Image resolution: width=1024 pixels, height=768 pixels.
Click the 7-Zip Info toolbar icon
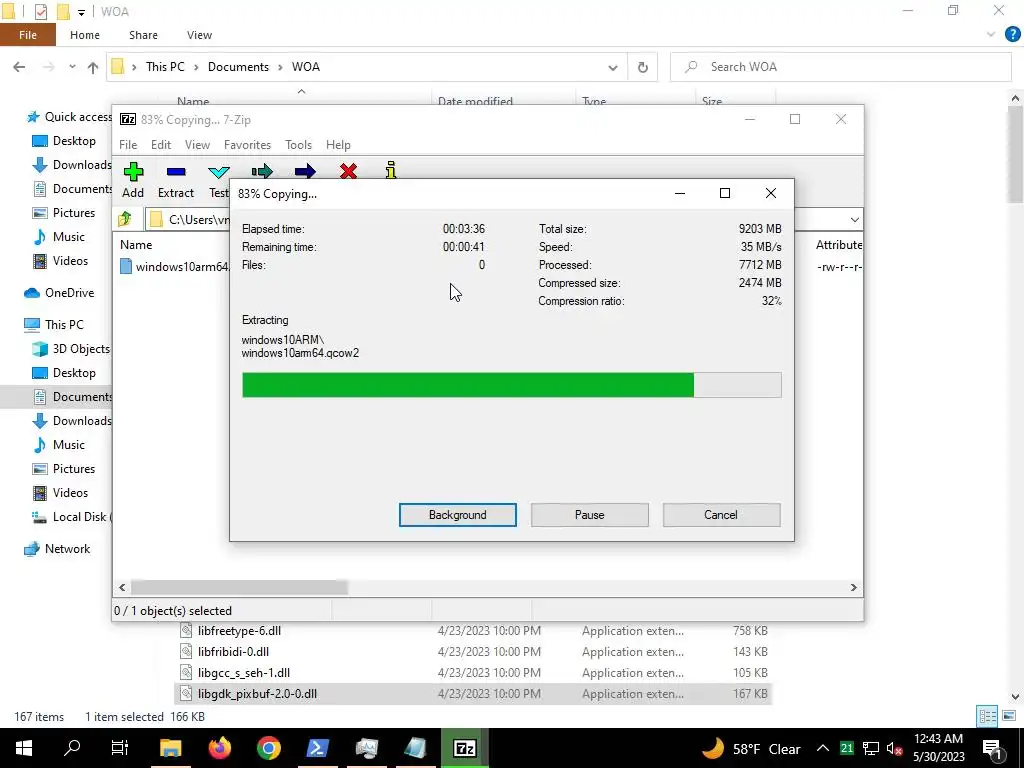[391, 170]
